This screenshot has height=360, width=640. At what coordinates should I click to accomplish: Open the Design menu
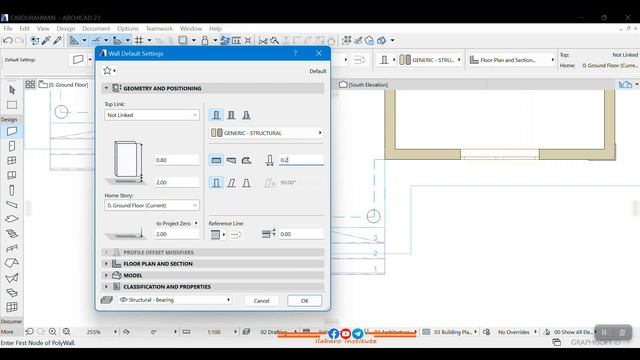(x=66, y=29)
